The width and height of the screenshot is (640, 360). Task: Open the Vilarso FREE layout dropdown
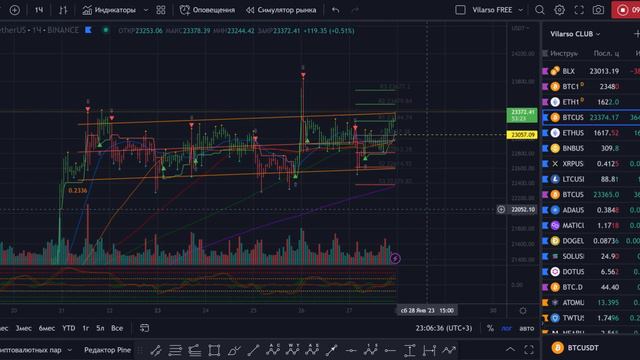497,10
